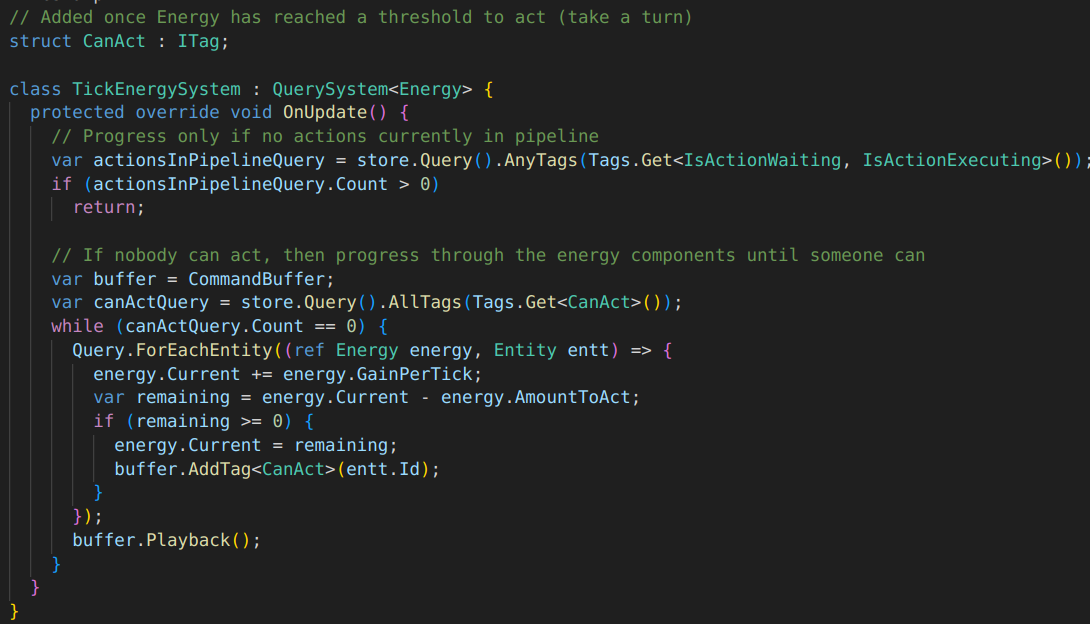Click the CommandBuffer identifier
Viewport: 1090px width, 624px height.
point(257,279)
